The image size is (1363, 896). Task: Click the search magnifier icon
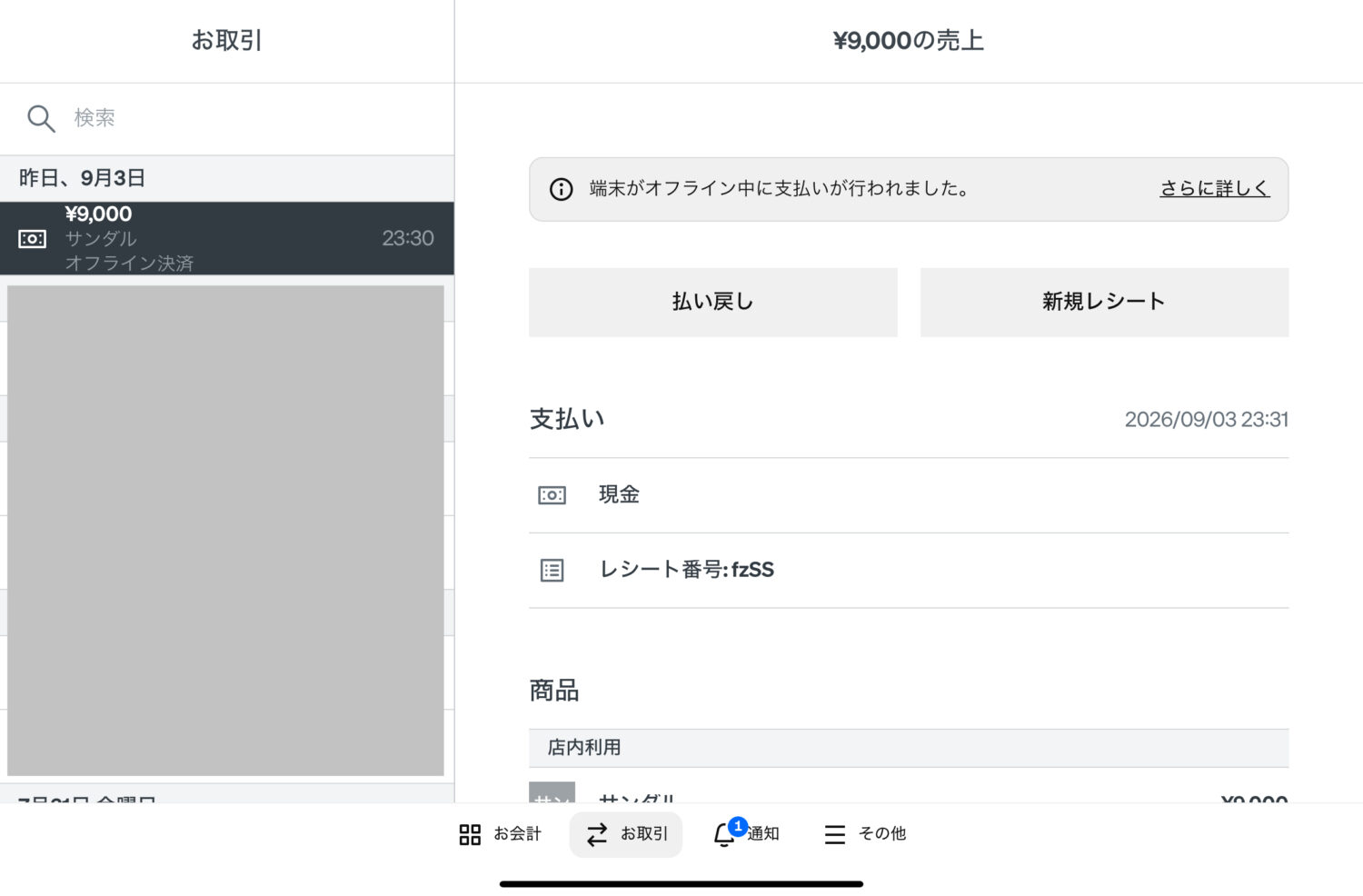click(41, 118)
